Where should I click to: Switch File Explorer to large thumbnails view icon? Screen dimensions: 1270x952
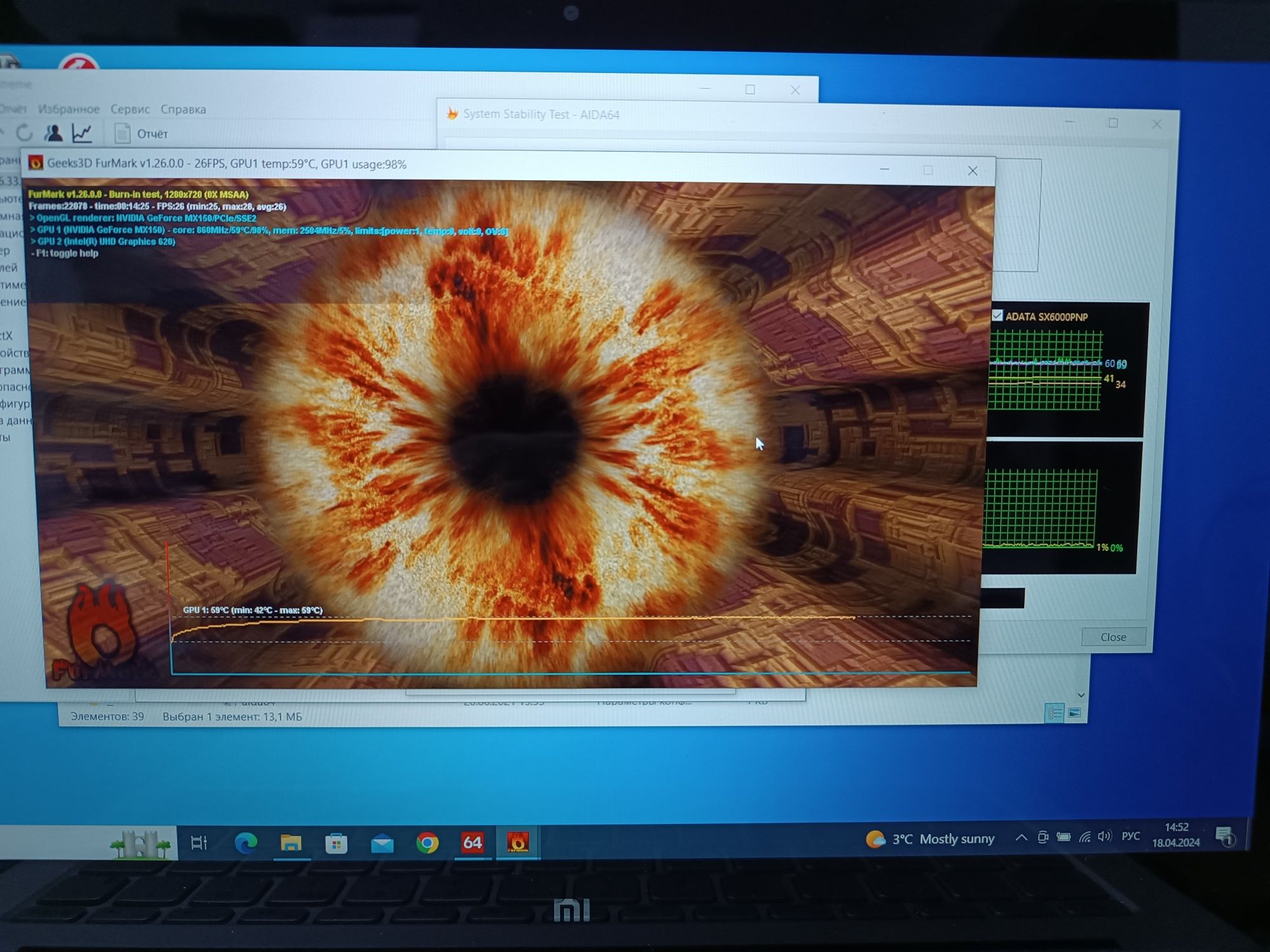1074,713
